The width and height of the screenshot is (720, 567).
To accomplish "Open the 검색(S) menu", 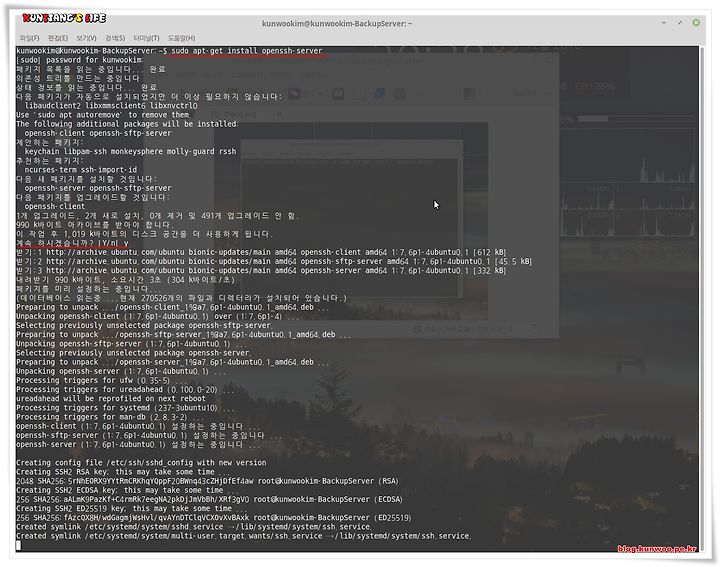I will (x=115, y=38).
